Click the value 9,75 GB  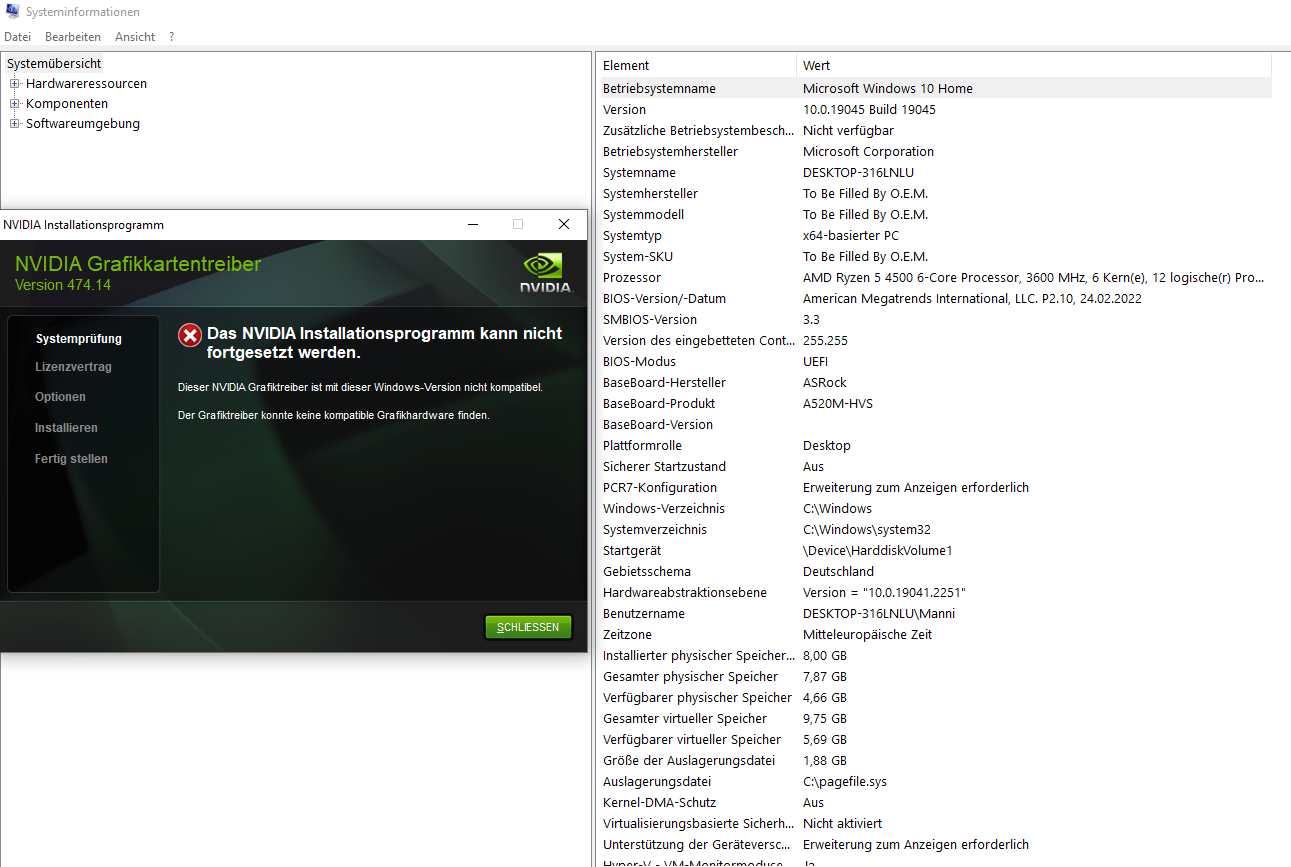[825, 719]
